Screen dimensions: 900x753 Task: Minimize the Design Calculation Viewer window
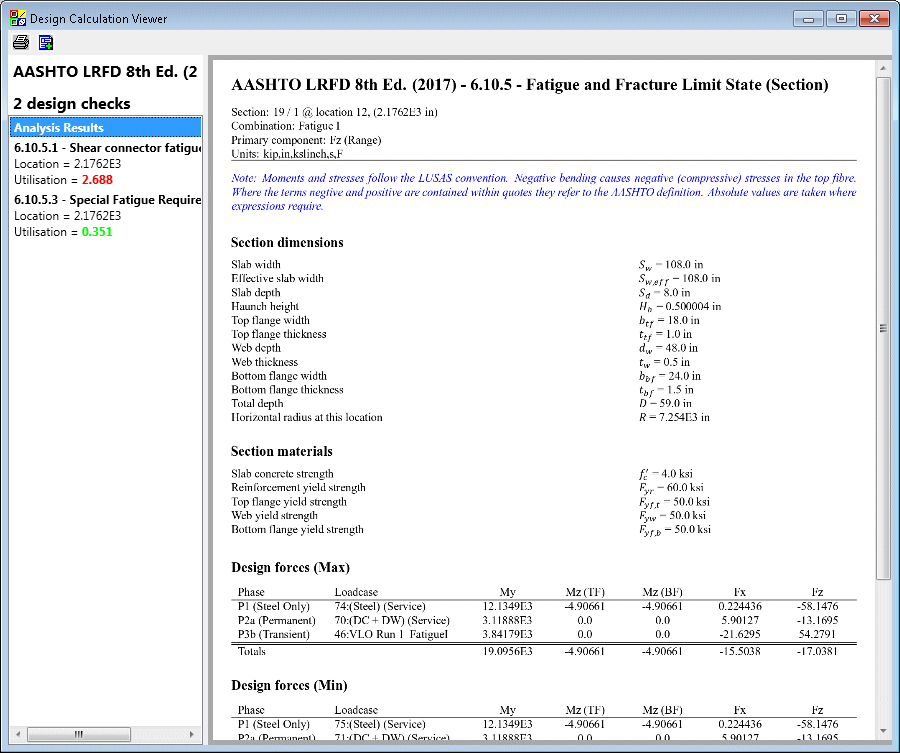pyautogui.click(x=807, y=18)
